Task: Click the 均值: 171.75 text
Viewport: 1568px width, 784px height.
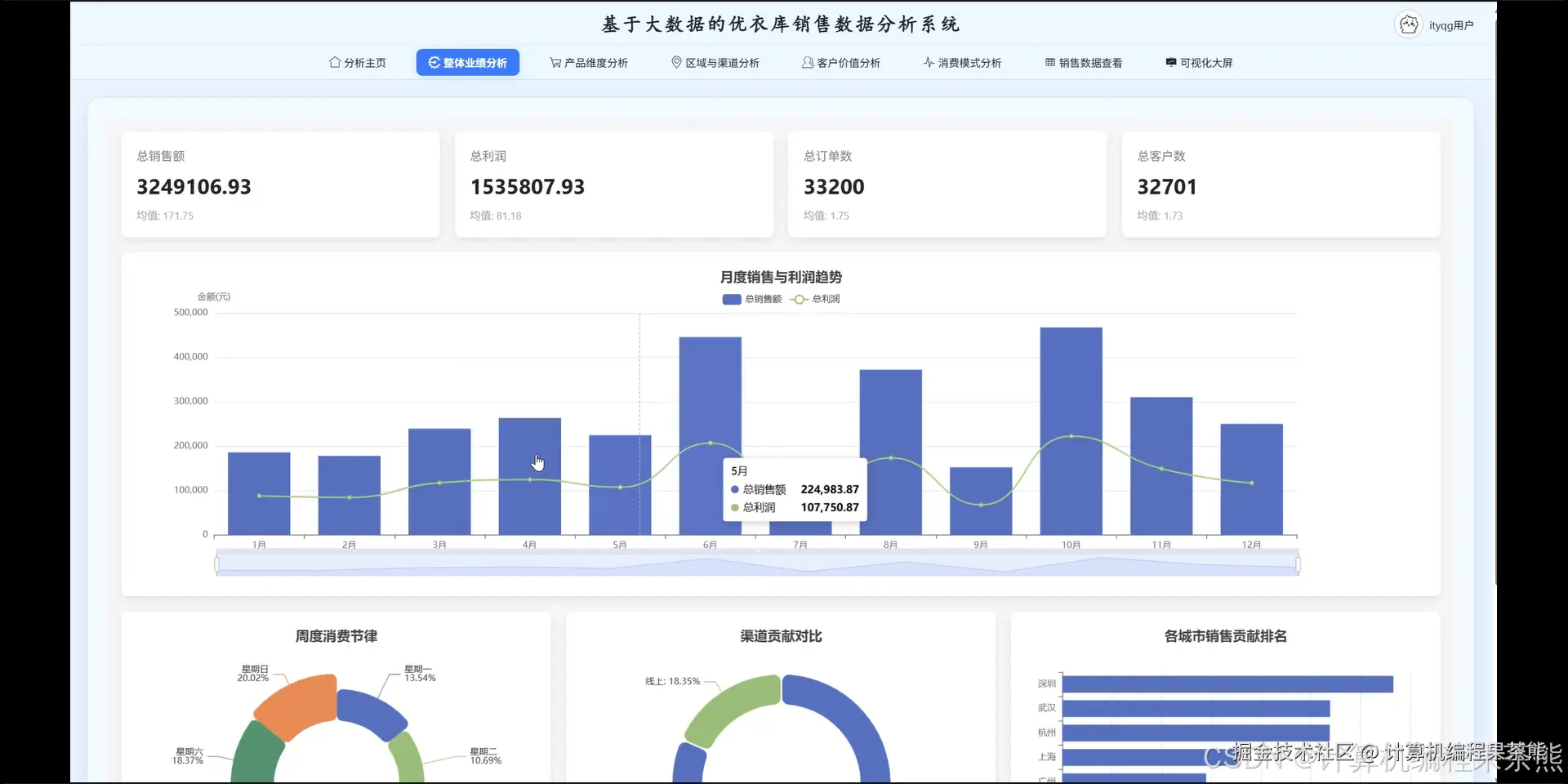Action: [165, 216]
